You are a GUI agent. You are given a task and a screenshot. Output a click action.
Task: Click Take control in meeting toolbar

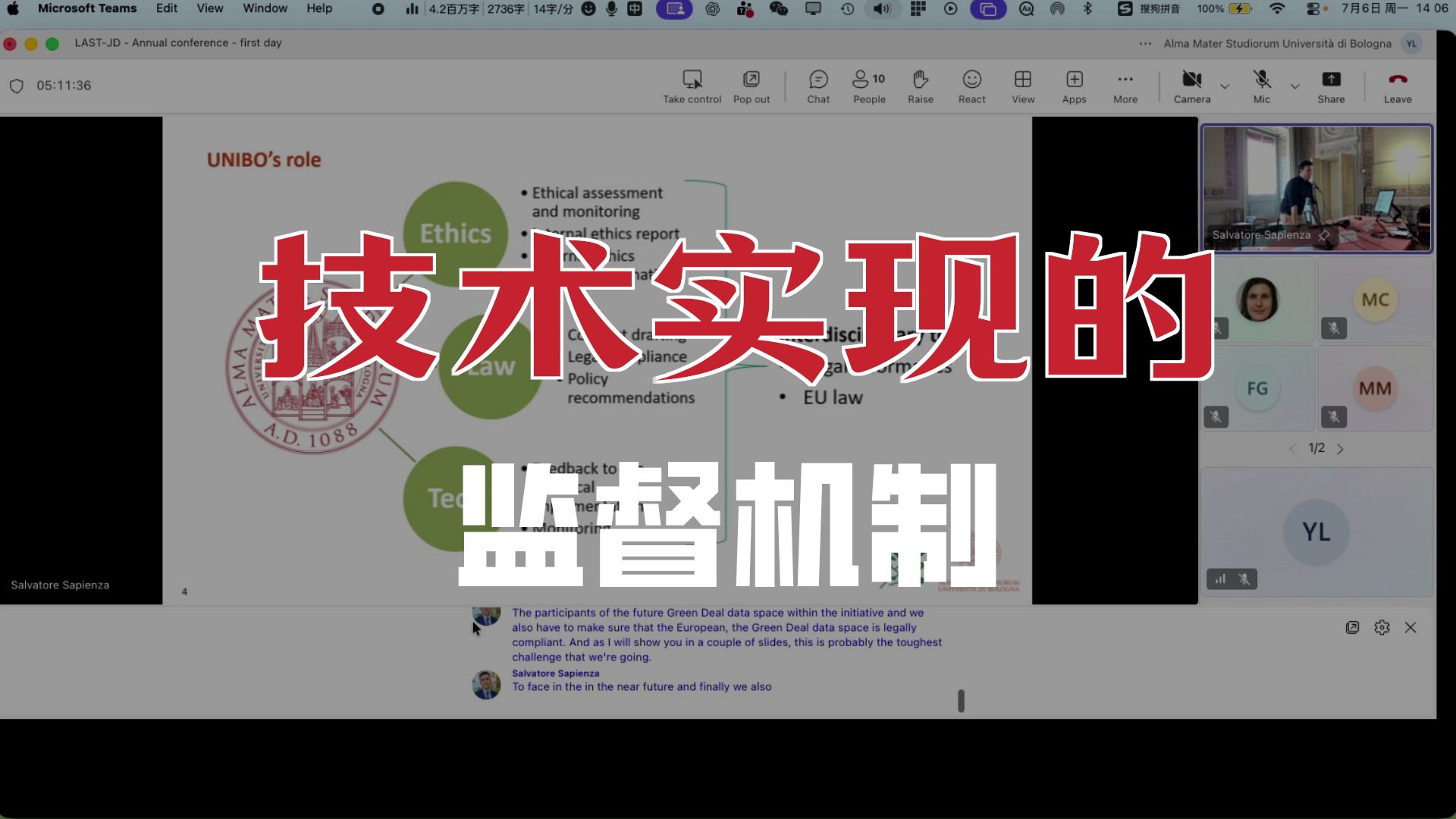click(x=692, y=87)
